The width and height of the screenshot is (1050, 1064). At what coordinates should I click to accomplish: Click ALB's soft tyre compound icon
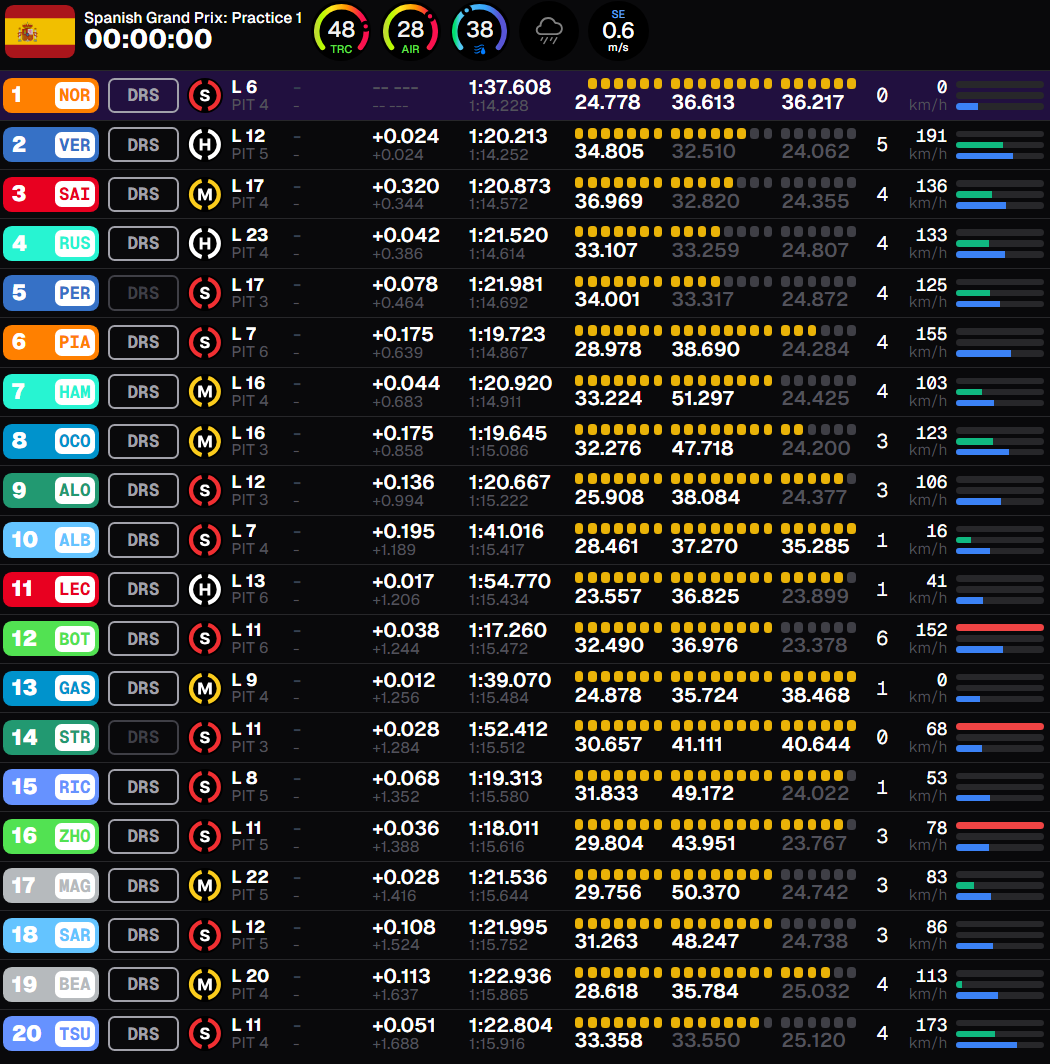click(204, 540)
